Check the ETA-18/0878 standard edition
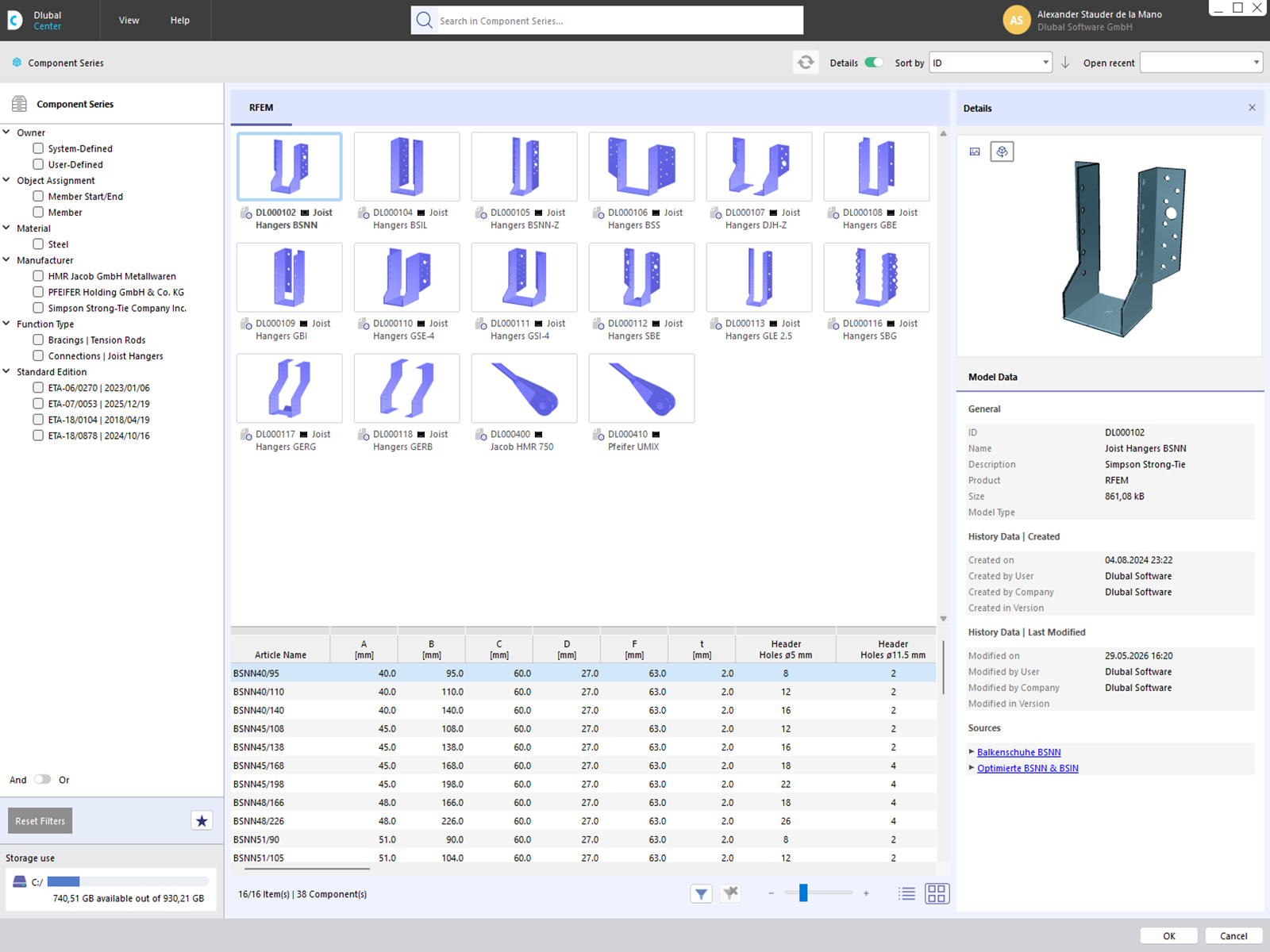The width and height of the screenshot is (1270, 952). pyautogui.click(x=38, y=436)
